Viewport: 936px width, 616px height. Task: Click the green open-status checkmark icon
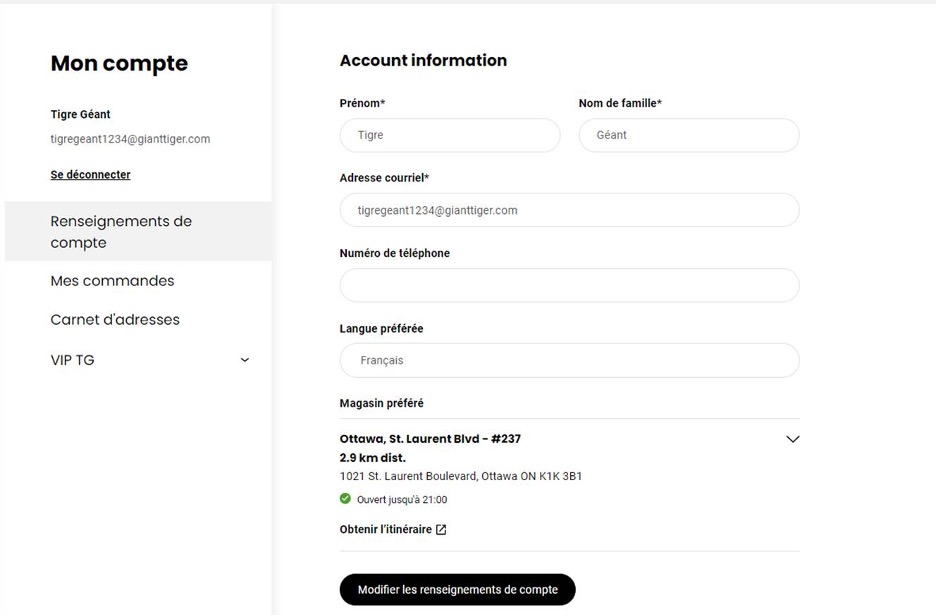345,499
